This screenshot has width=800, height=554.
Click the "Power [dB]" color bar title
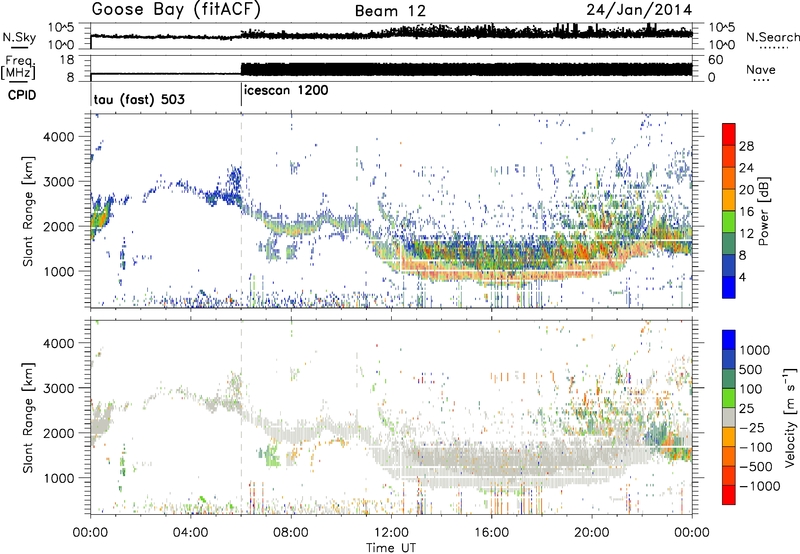coord(763,211)
